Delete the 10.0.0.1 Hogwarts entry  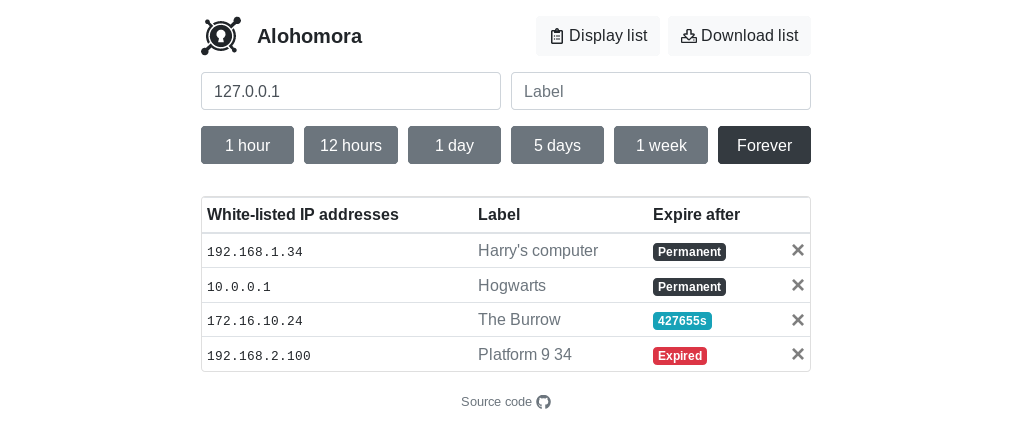tap(798, 285)
